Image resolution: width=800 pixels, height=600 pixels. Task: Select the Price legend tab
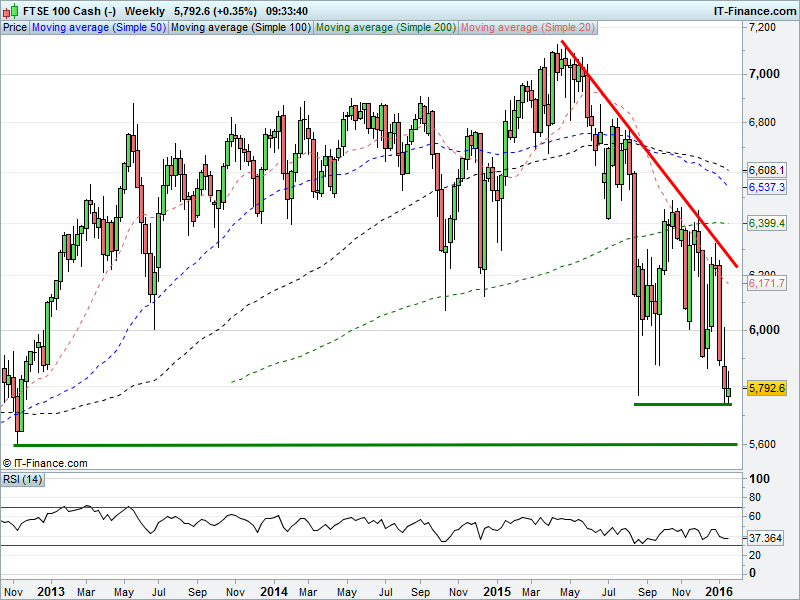pyautogui.click(x=15, y=28)
